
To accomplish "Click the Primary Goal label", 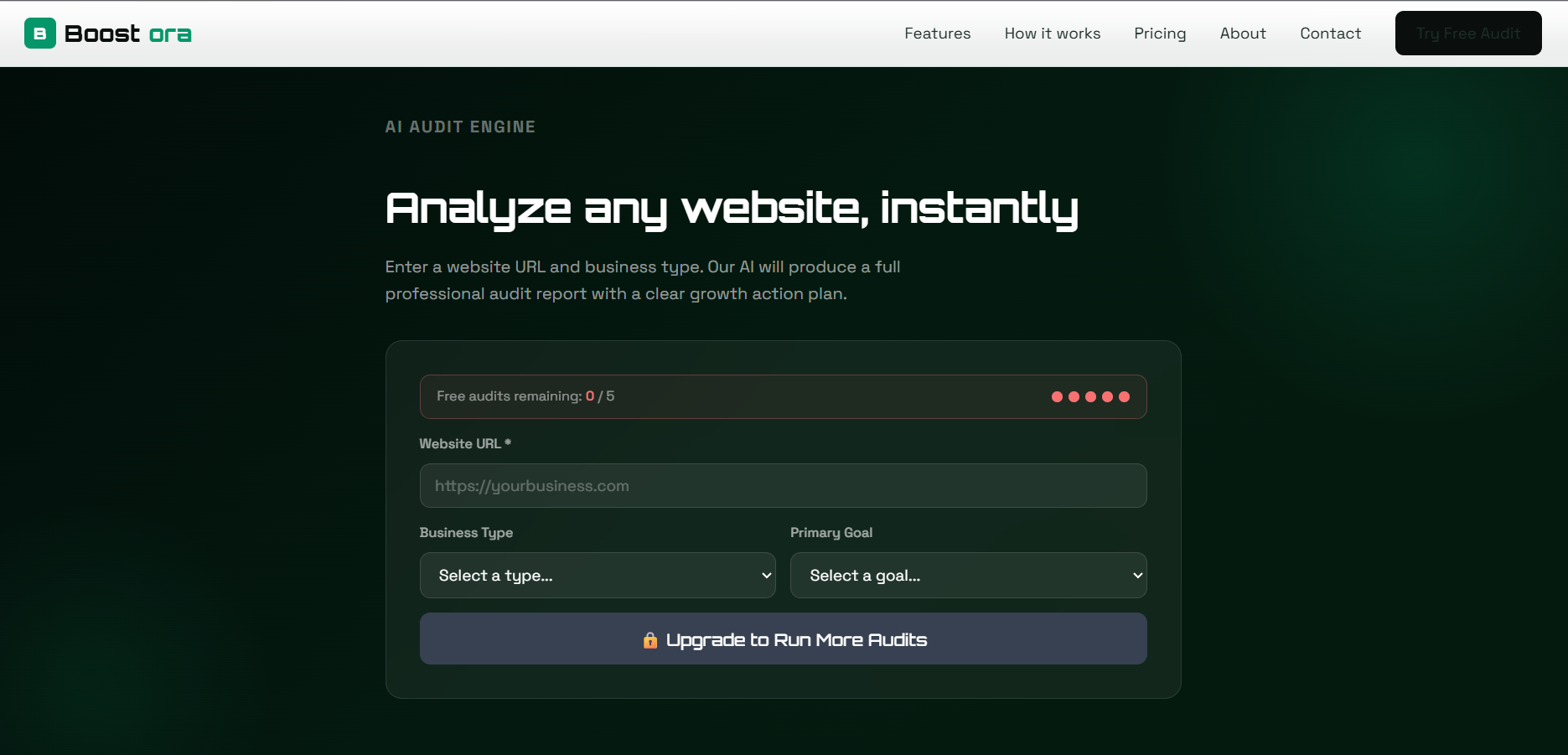I will pyautogui.click(x=831, y=533).
